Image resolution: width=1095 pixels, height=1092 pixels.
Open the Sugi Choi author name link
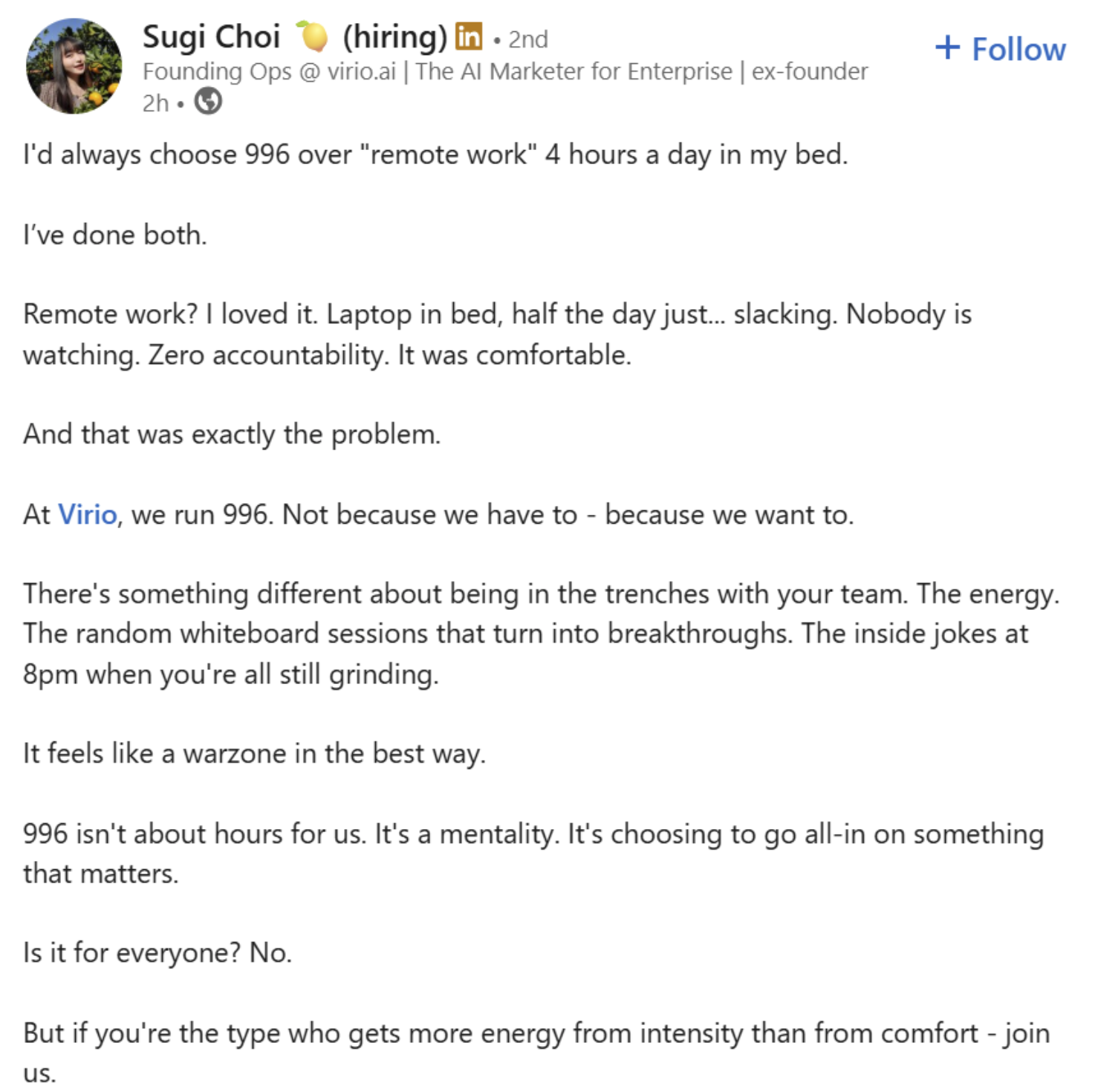point(212,37)
